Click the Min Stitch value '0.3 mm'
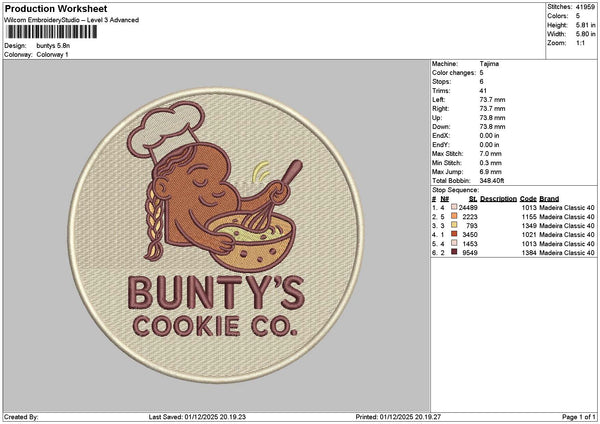 coord(491,163)
